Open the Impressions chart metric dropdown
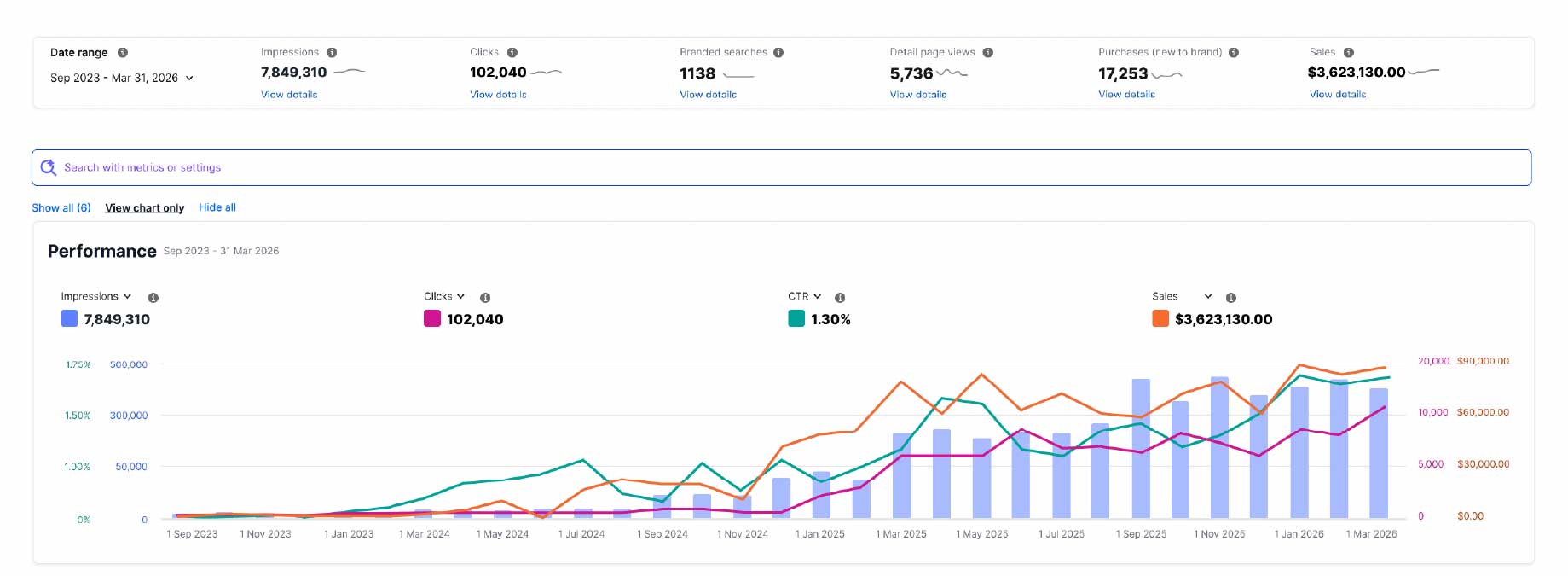This screenshot has height=576, width=1568. tap(96, 296)
